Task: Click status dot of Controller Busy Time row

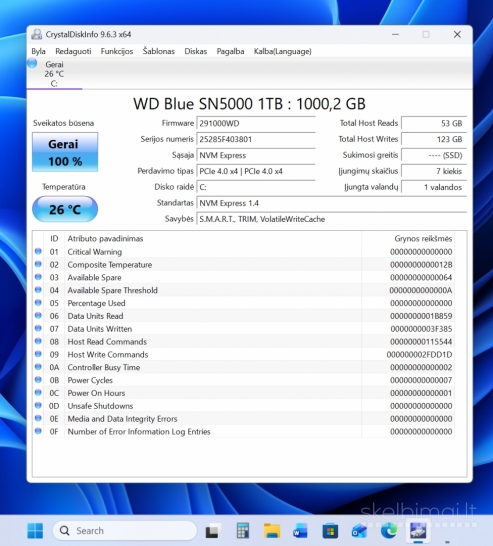Action: point(38,367)
